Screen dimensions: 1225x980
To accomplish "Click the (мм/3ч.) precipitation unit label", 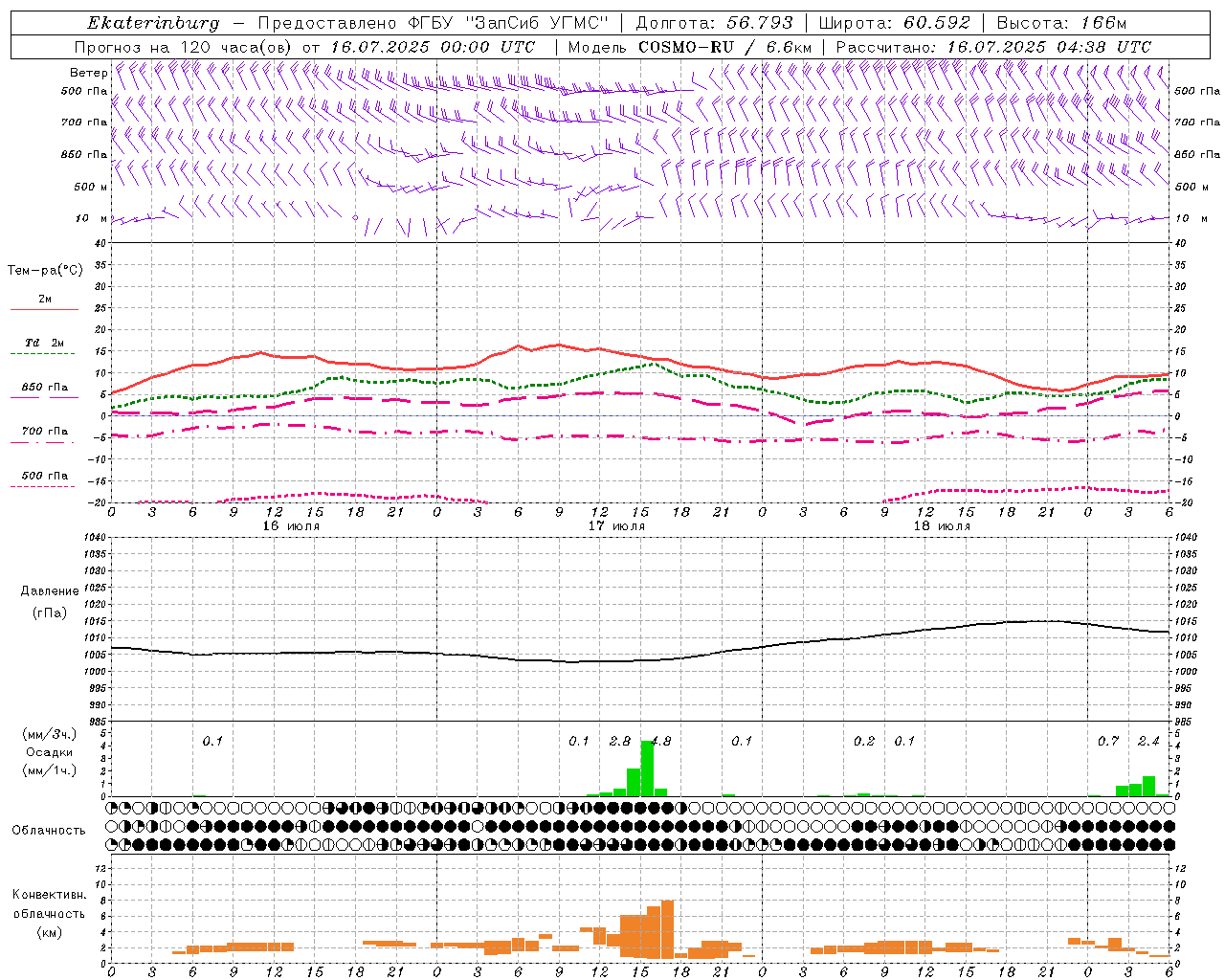I will (50, 735).
